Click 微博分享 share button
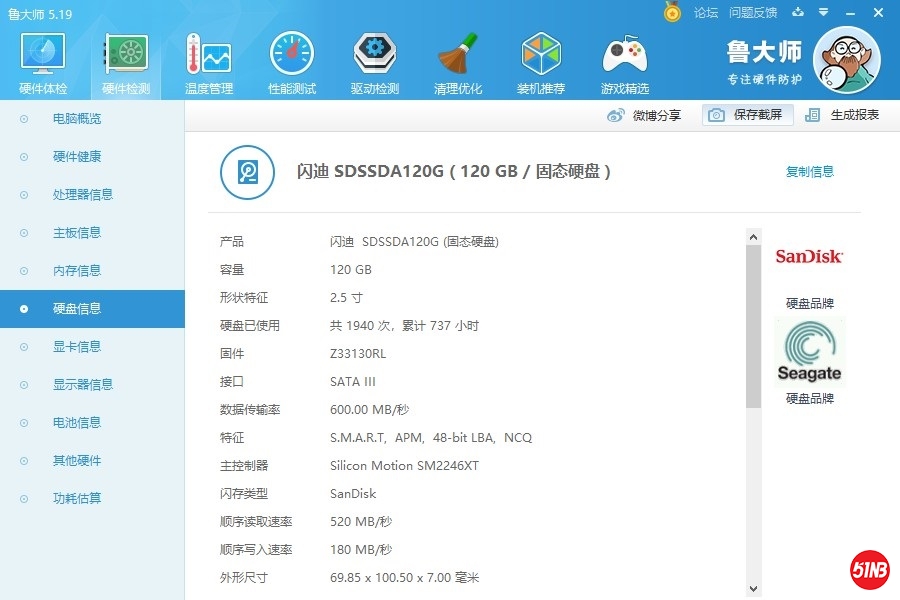Viewport: 900px width, 600px height. [644, 115]
